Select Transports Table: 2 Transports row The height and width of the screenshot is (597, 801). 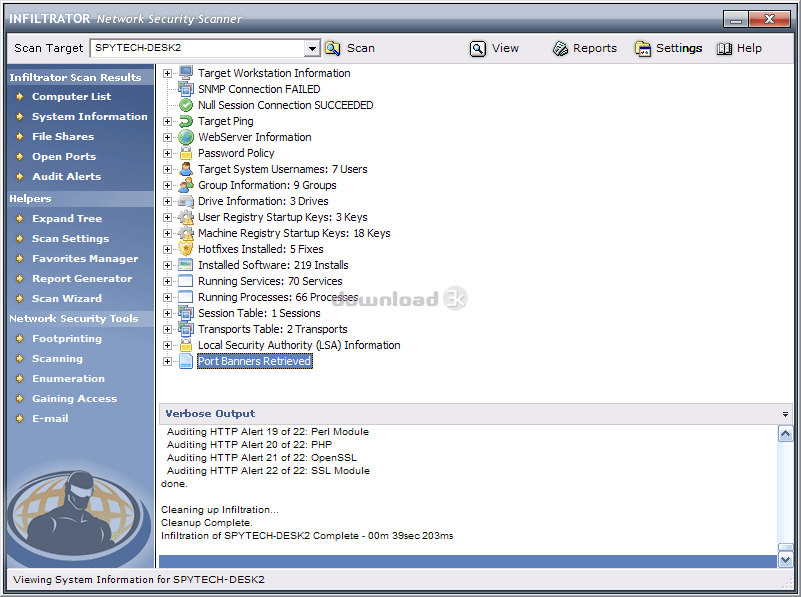click(x=272, y=329)
